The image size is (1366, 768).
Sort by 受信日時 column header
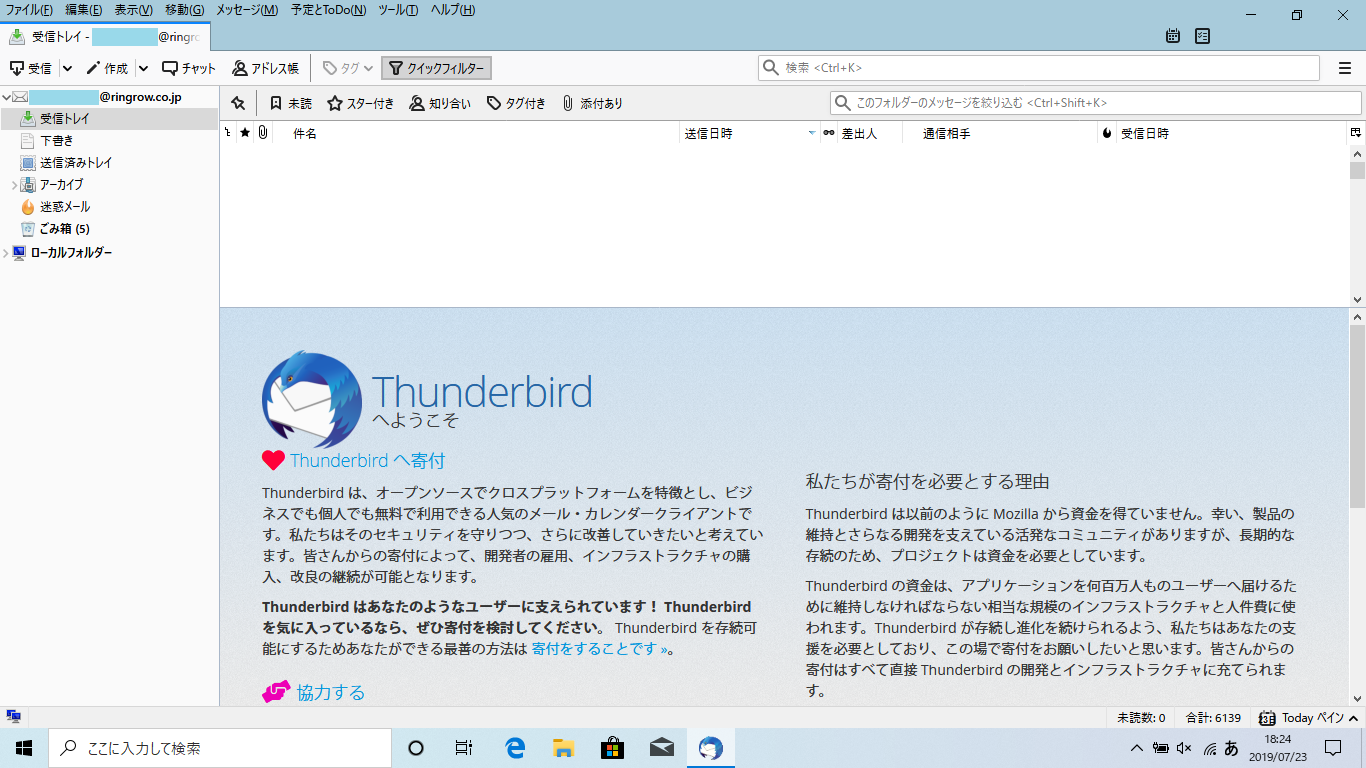1230,133
